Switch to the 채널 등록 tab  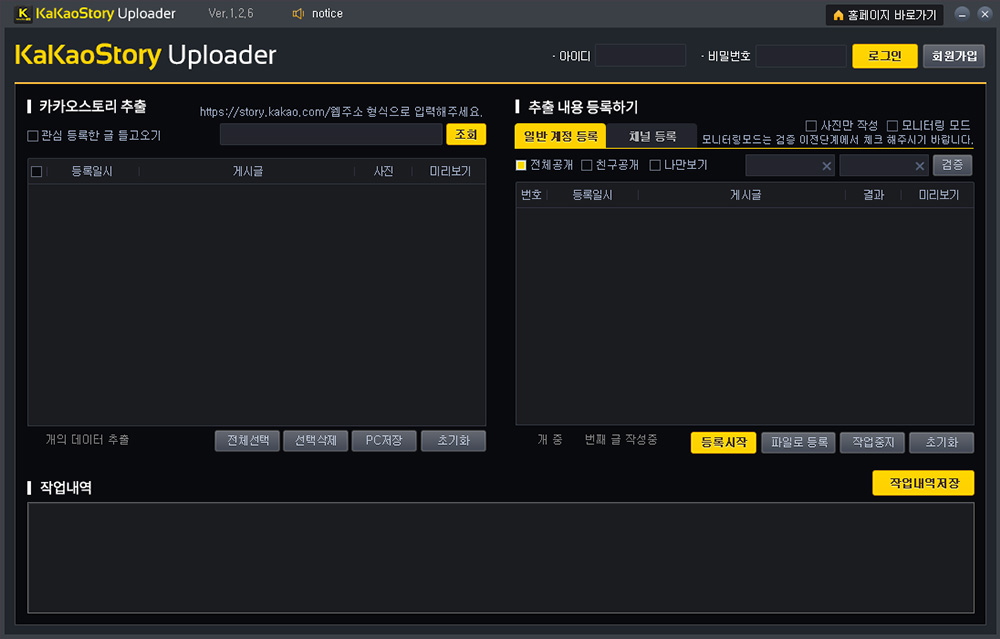point(651,136)
